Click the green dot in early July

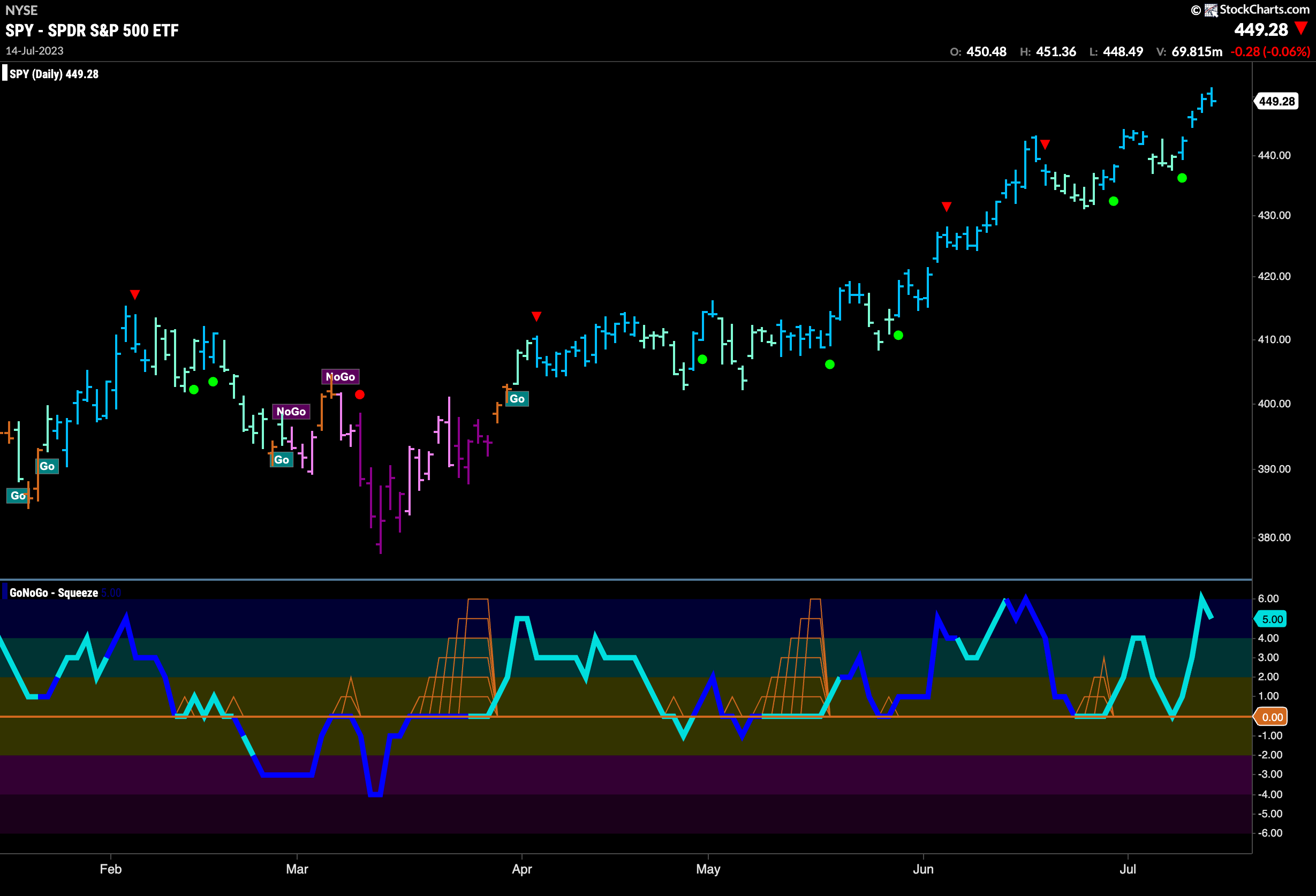(x=1182, y=178)
